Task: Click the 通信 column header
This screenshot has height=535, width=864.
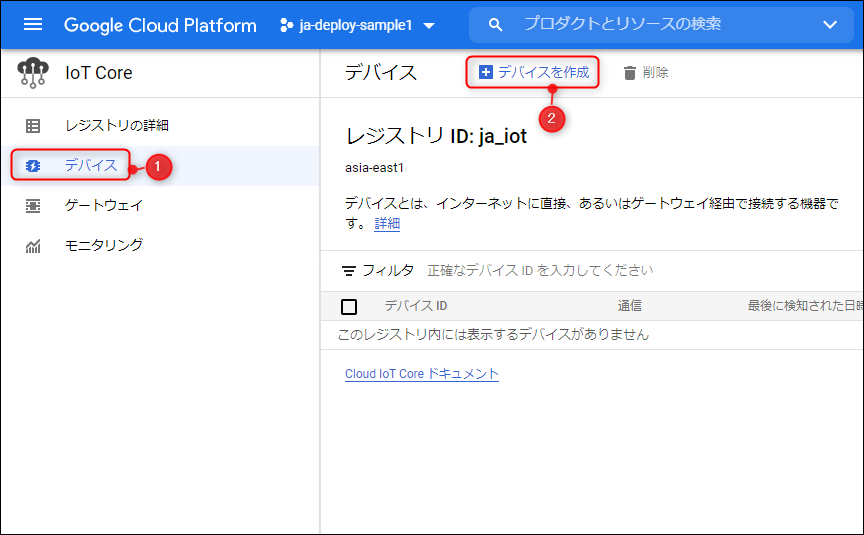Action: [630, 306]
